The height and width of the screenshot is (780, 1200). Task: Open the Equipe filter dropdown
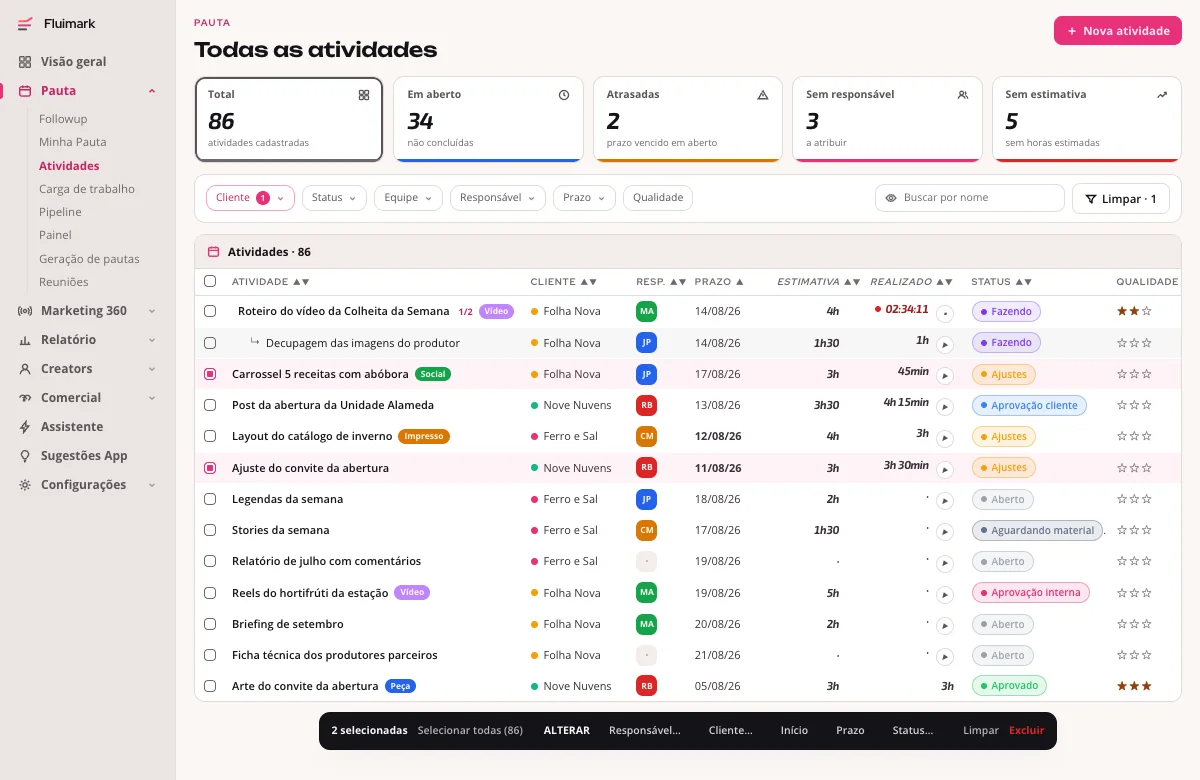click(x=408, y=198)
